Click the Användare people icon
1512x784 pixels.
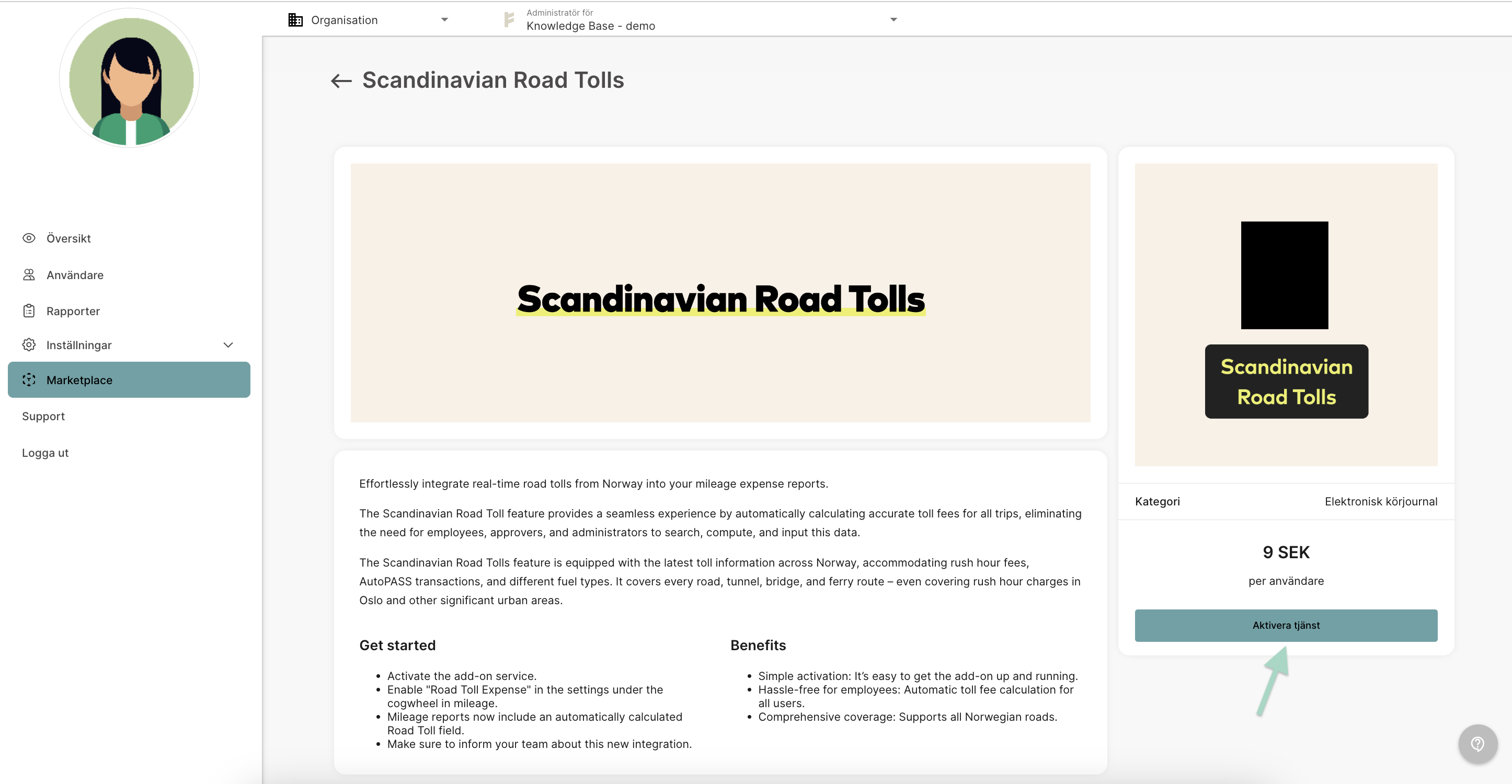29,274
